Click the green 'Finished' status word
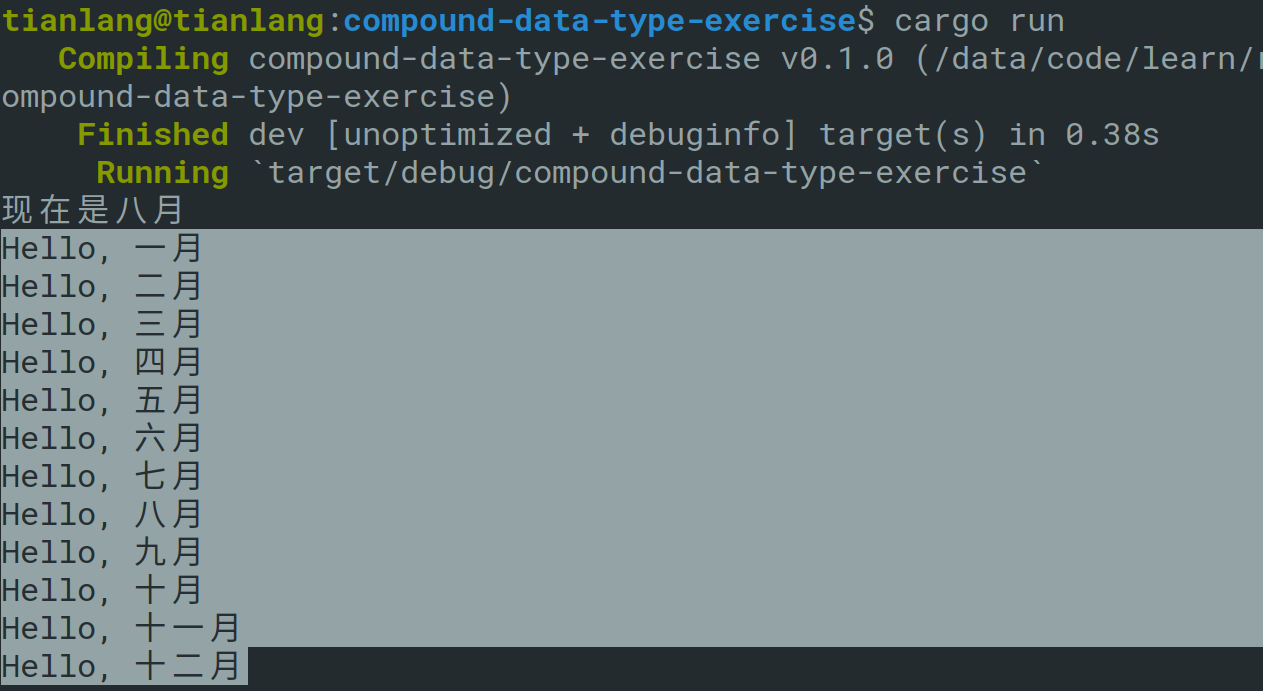The height and width of the screenshot is (691, 1263). [x=152, y=134]
